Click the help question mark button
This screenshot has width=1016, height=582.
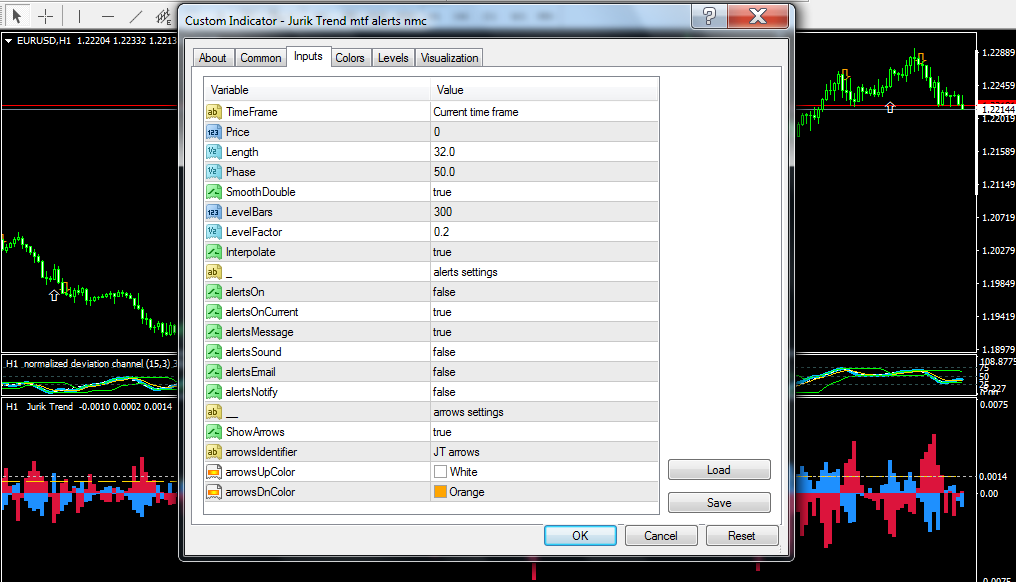click(x=710, y=16)
